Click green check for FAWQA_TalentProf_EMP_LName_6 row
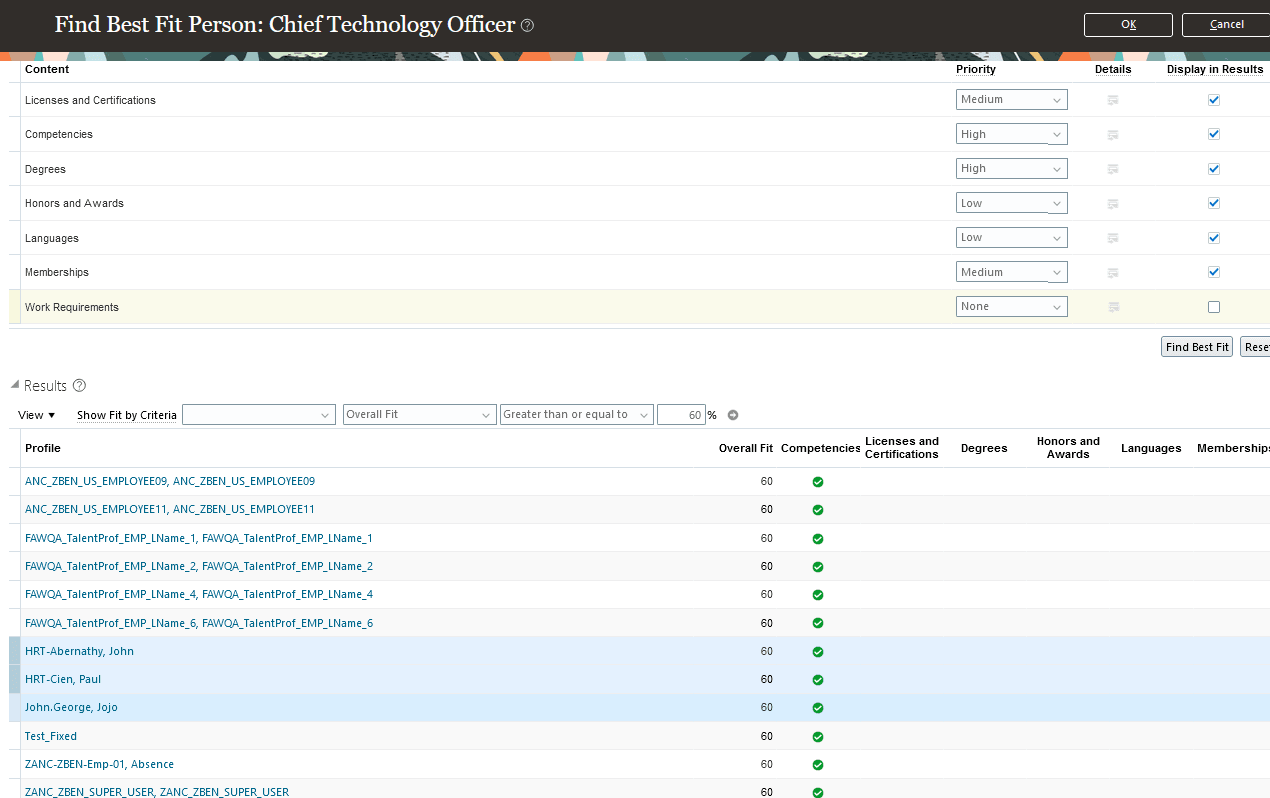The height and width of the screenshot is (798, 1270). point(818,624)
